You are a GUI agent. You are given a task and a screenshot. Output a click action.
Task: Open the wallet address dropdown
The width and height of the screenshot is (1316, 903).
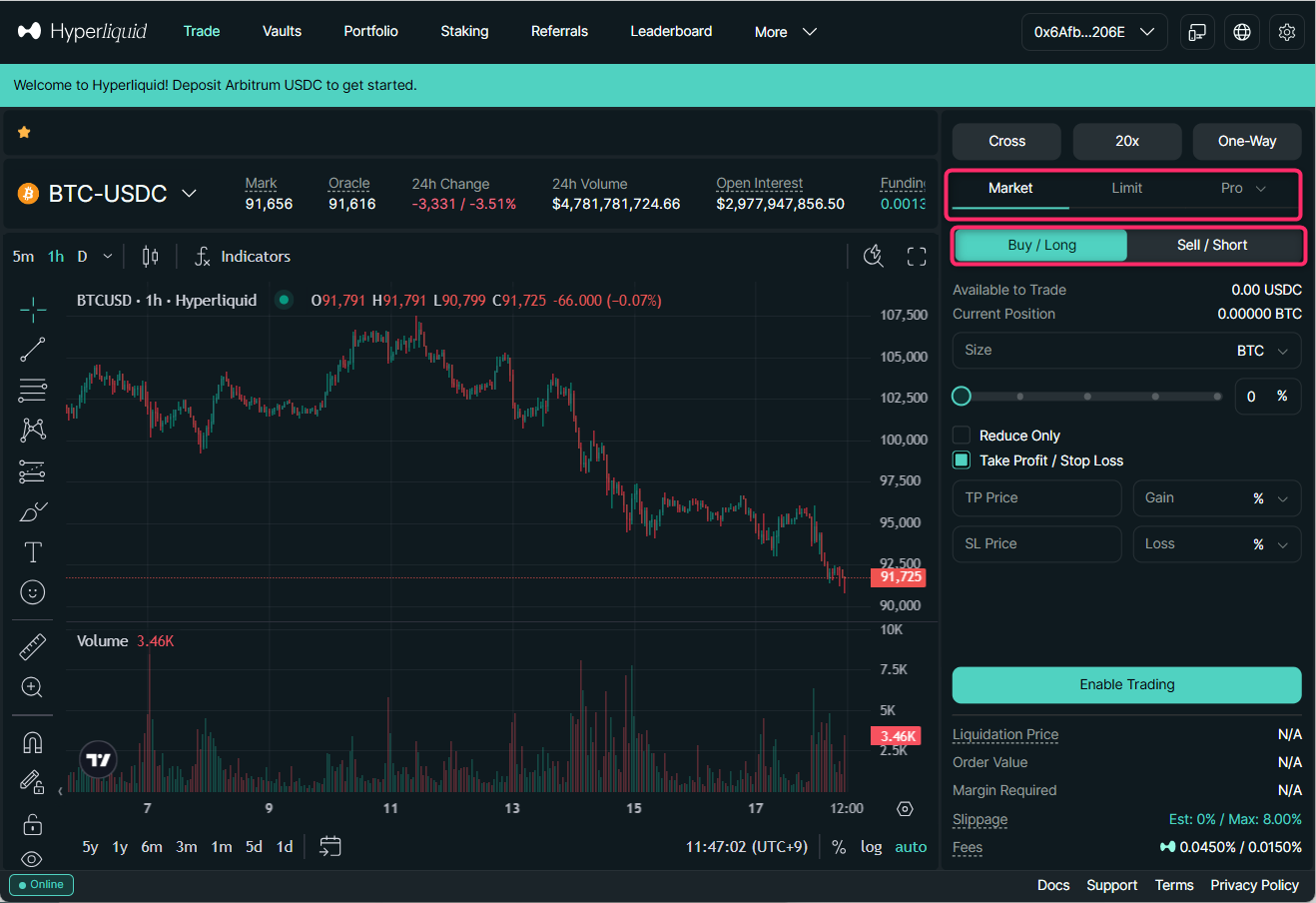click(1093, 32)
